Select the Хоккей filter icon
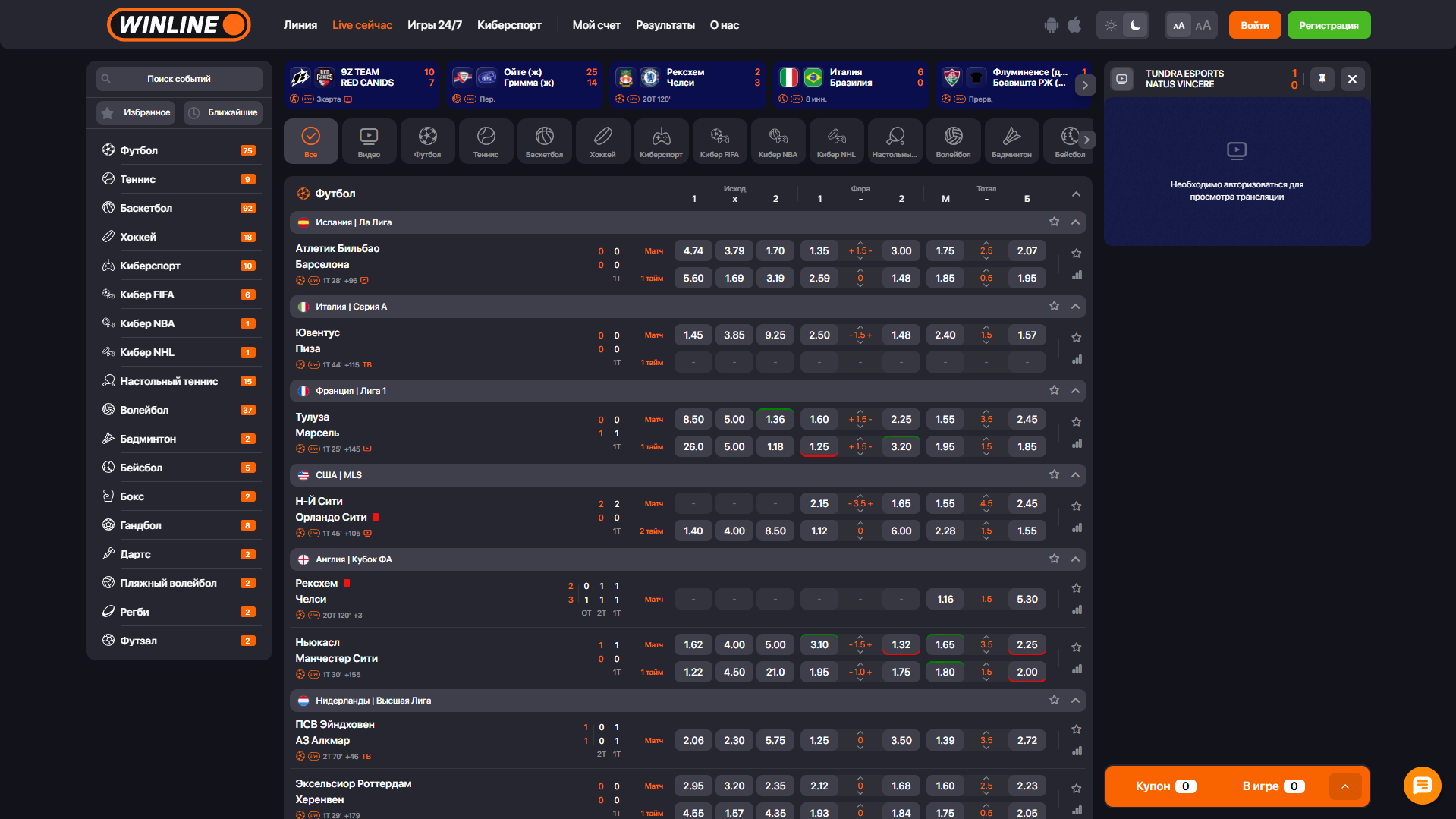1456x819 pixels. click(602, 141)
